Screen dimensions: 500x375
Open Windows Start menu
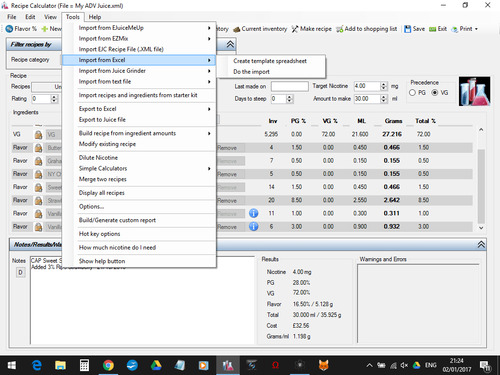[12, 366]
